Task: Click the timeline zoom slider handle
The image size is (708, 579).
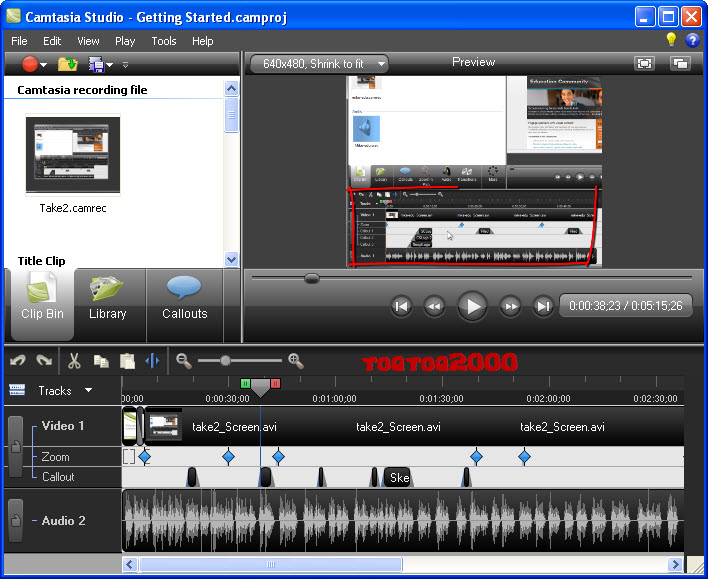Action: 225,360
